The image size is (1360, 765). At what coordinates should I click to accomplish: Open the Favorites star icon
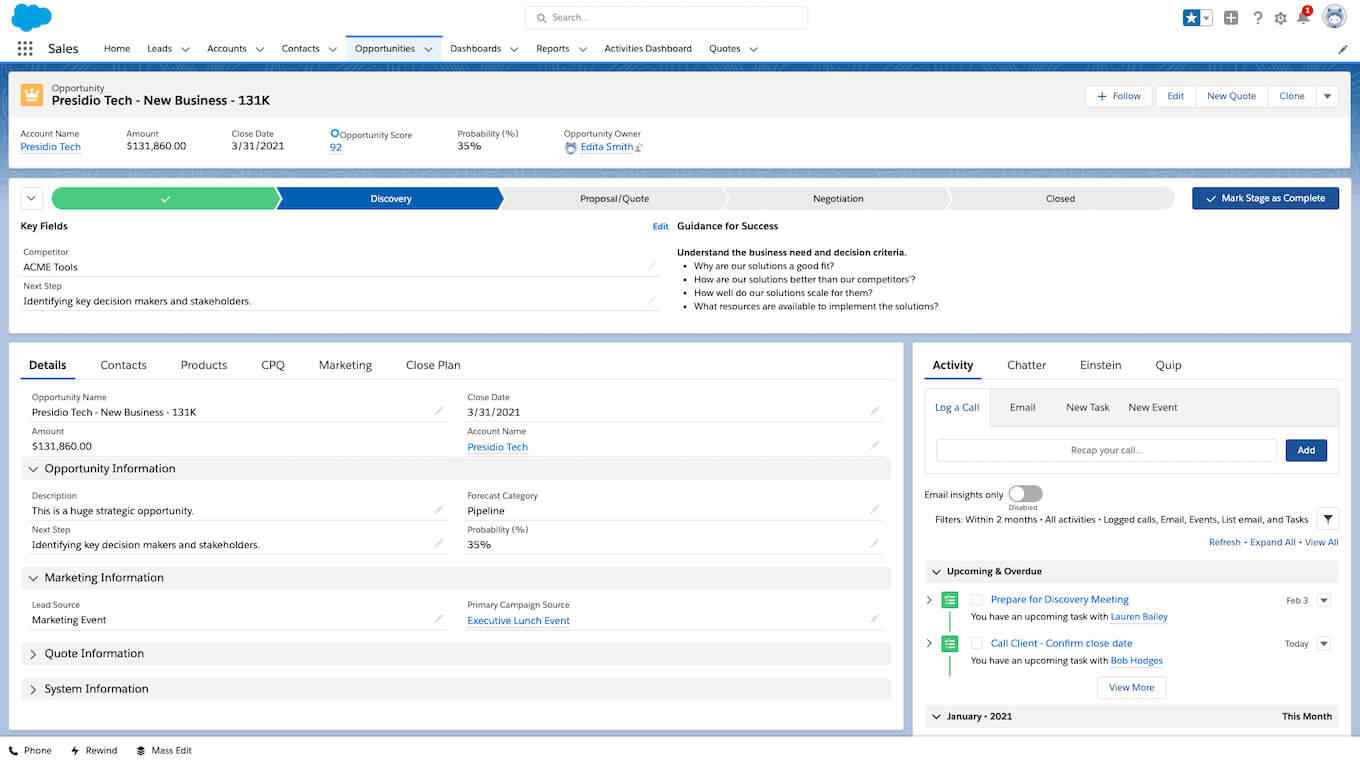pos(1191,17)
